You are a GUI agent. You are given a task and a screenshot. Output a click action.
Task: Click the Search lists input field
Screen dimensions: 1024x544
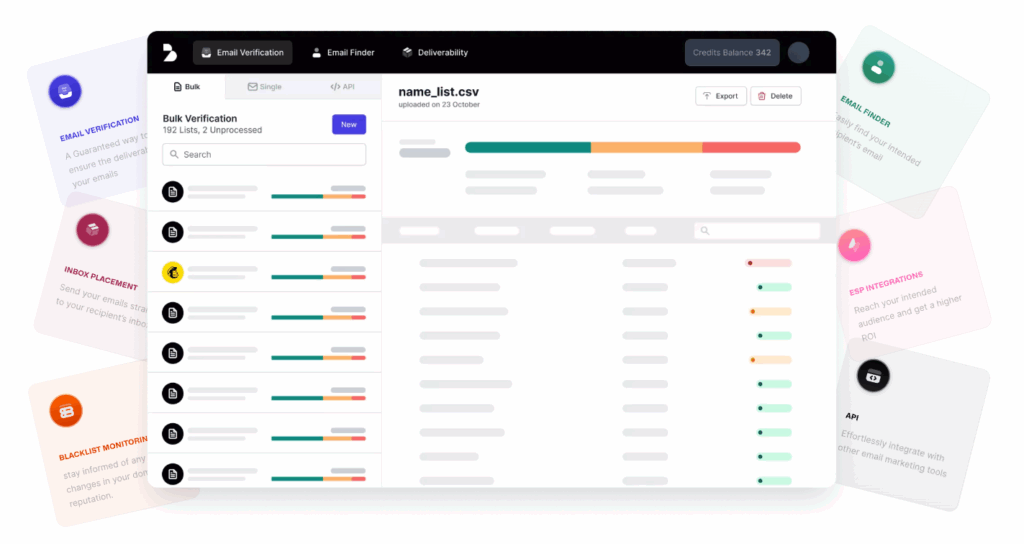264,155
